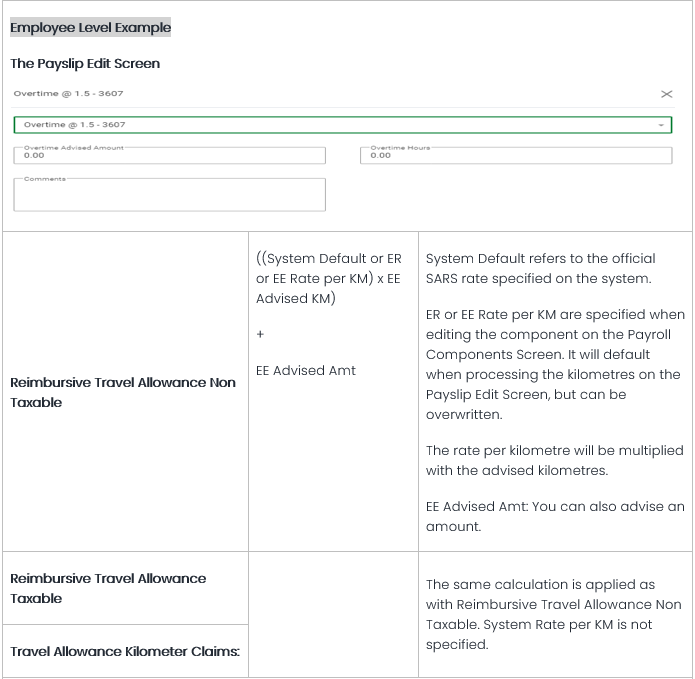Select the Comments text box
The height and width of the screenshot is (679, 695).
(x=170, y=195)
